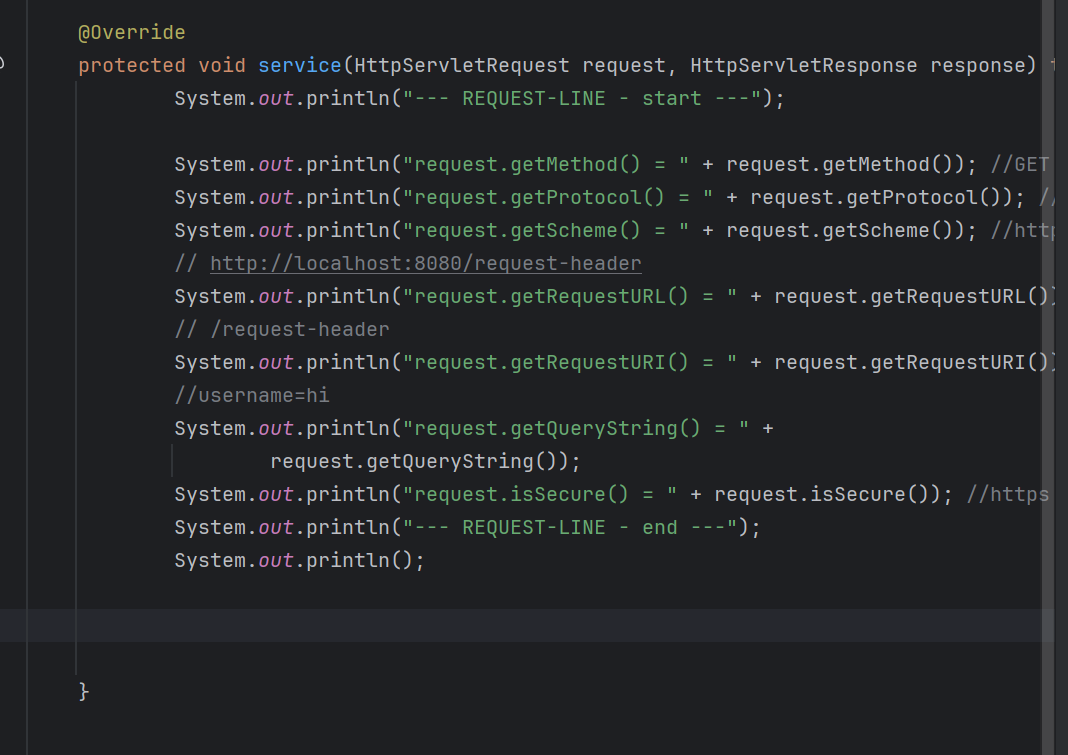The width and height of the screenshot is (1068, 755).
Task: Open the localhost:8080/request-header link in comment
Action: pos(426,263)
